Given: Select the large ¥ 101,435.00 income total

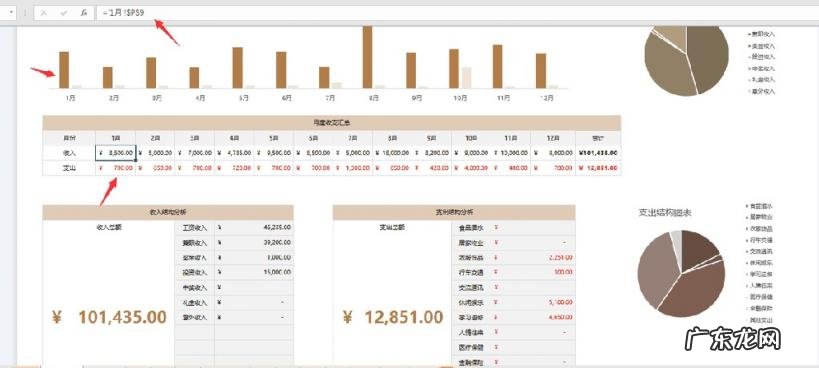Looking at the screenshot, I should [x=109, y=317].
